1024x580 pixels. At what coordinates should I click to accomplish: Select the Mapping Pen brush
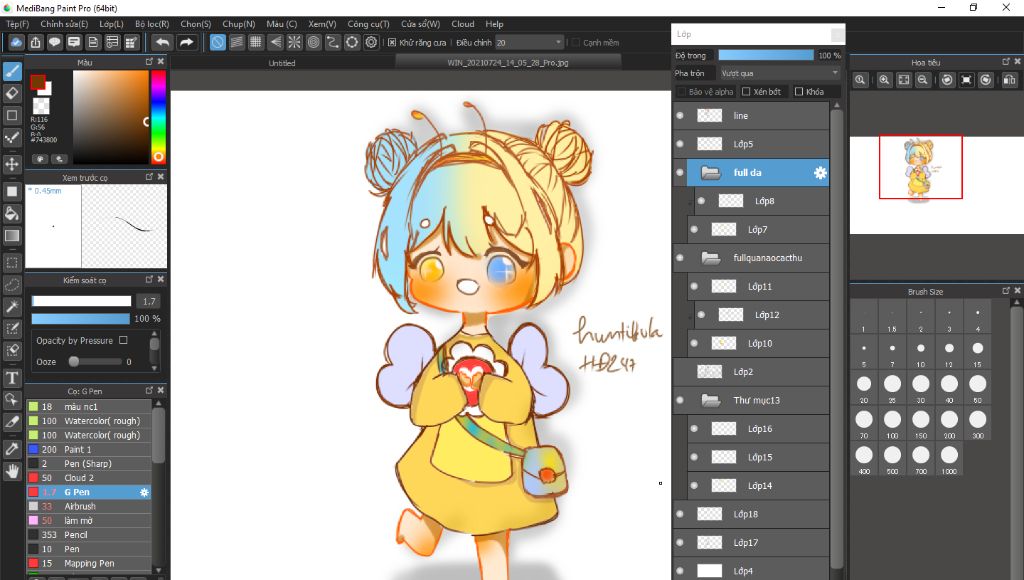pos(89,563)
